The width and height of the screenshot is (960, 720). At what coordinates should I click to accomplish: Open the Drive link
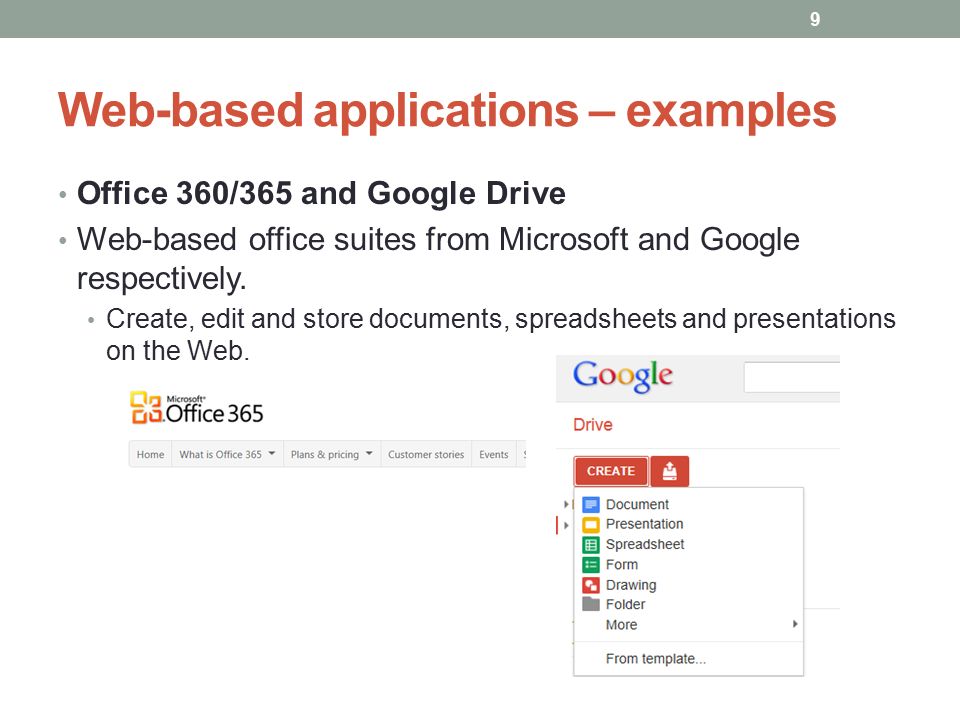593,425
